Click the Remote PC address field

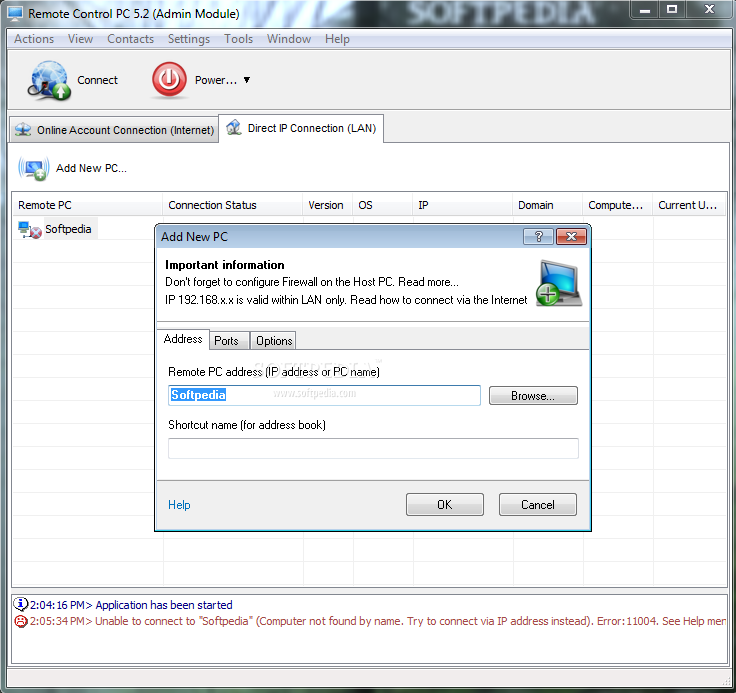tap(324, 395)
